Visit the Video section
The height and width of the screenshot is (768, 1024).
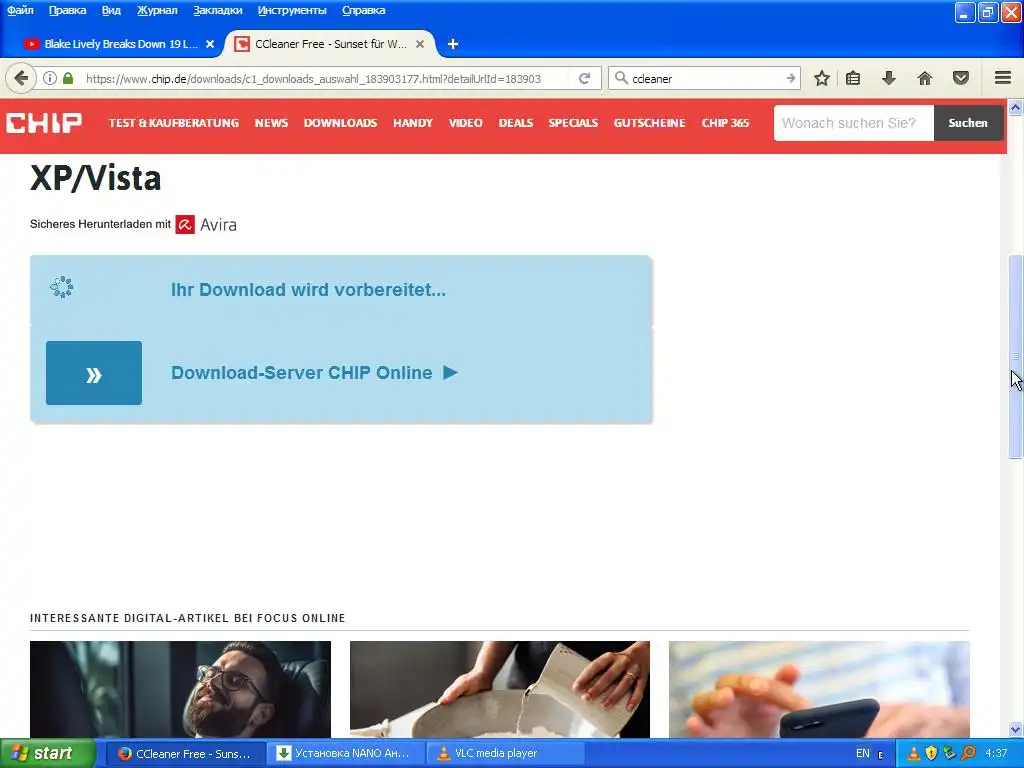pos(466,123)
